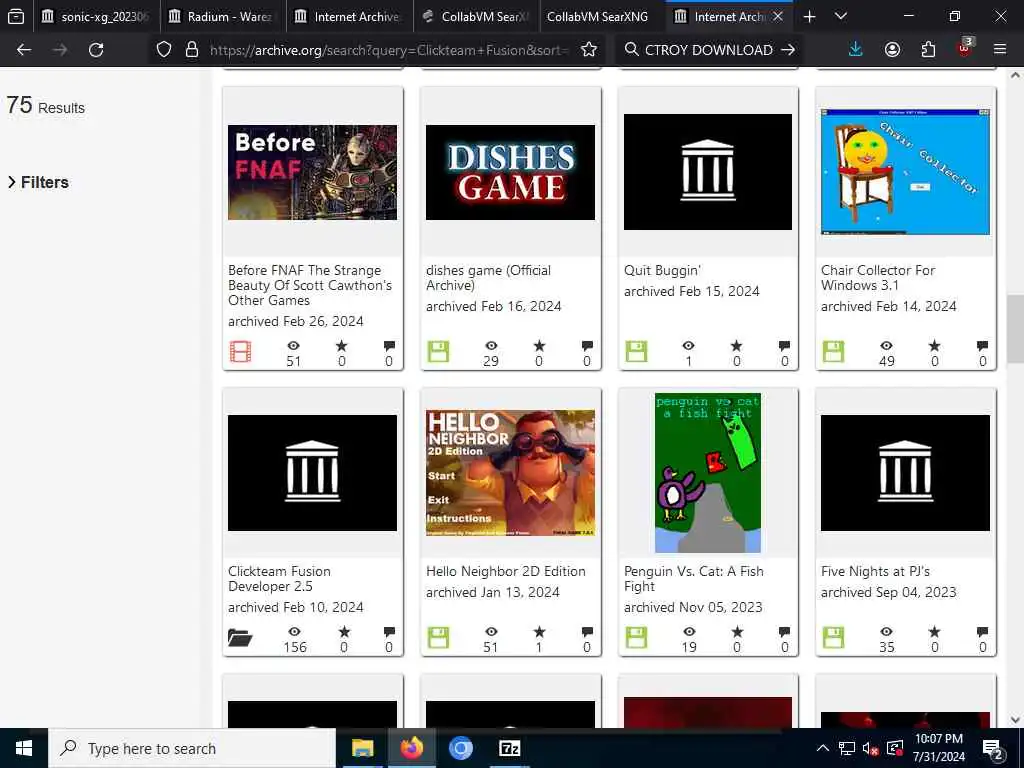The height and width of the screenshot is (768, 1024).
Task: Click the movie icon on Before FNAF card
Action: [240, 352]
